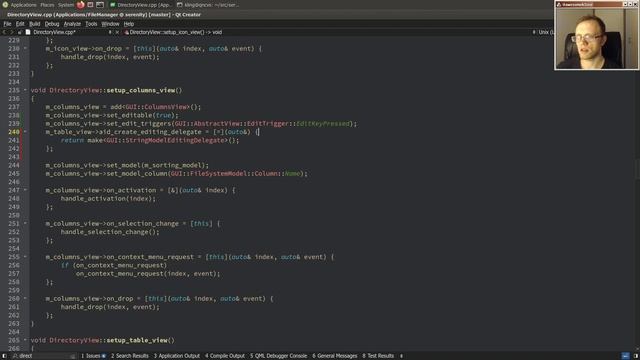640x360 pixels.
Task: Click 'set_model(m_sorting_model)' on line 244
Action: pyautogui.click(x=156, y=165)
